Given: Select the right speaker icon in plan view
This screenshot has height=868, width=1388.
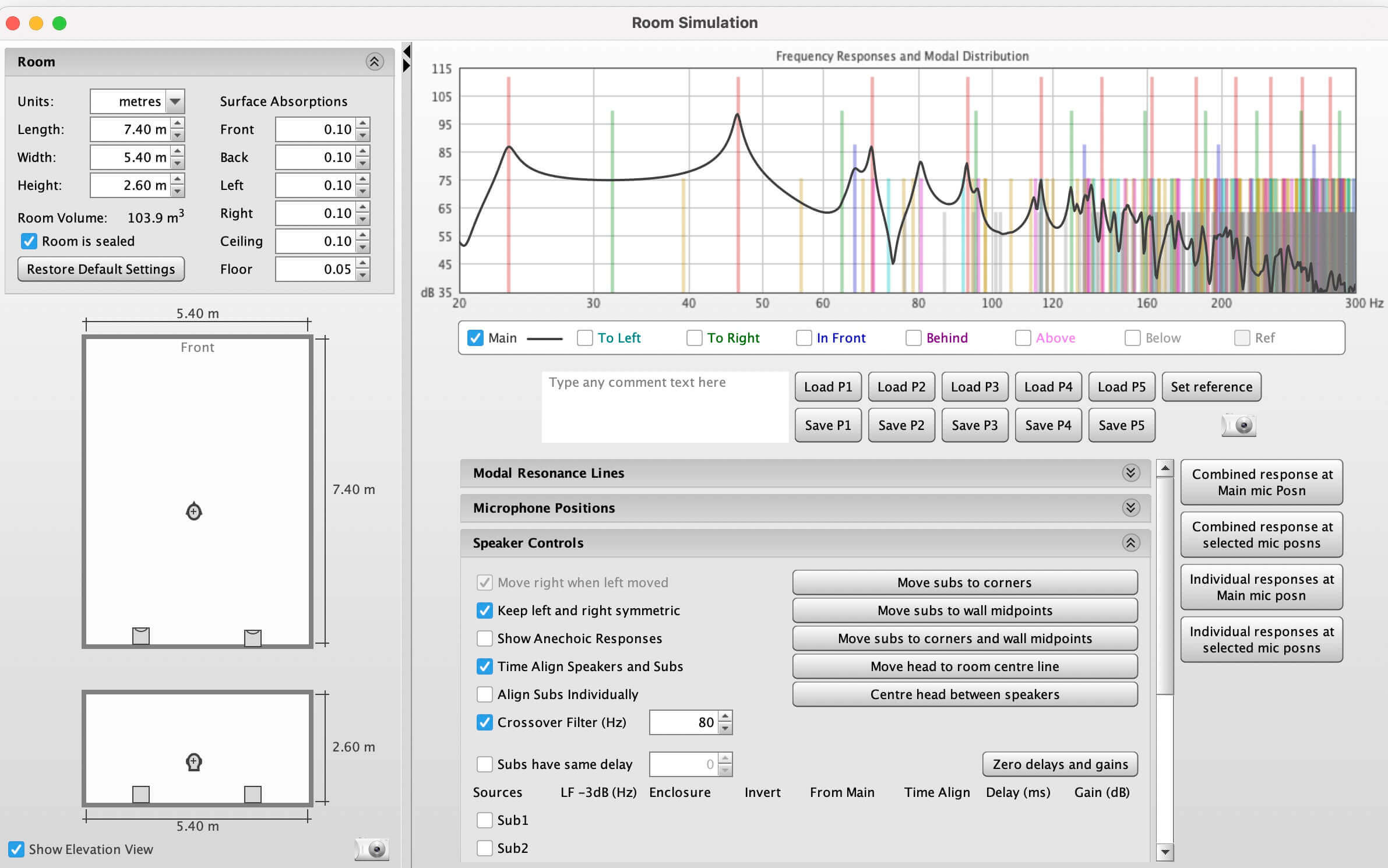Looking at the screenshot, I should coord(252,638).
